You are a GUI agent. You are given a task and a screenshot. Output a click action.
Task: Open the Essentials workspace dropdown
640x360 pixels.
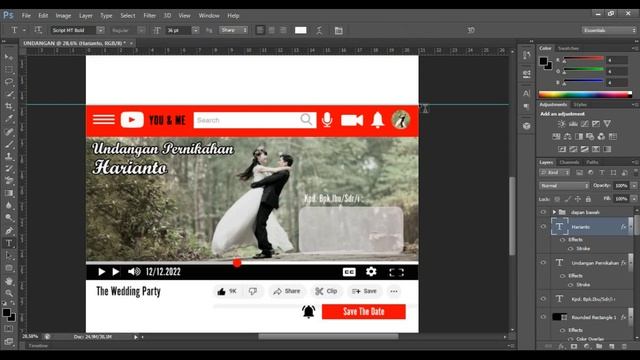tap(609, 30)
